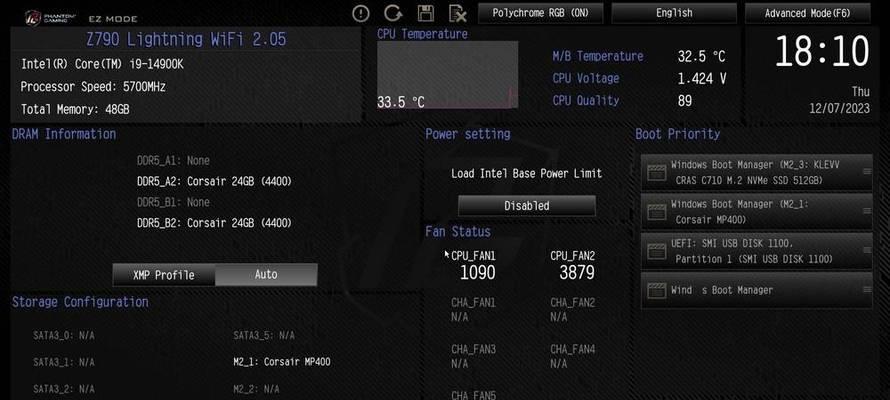Screen dimensions: 890x400
Task: Click the date 12/07/2023
Action: click(x=839, y=108)
